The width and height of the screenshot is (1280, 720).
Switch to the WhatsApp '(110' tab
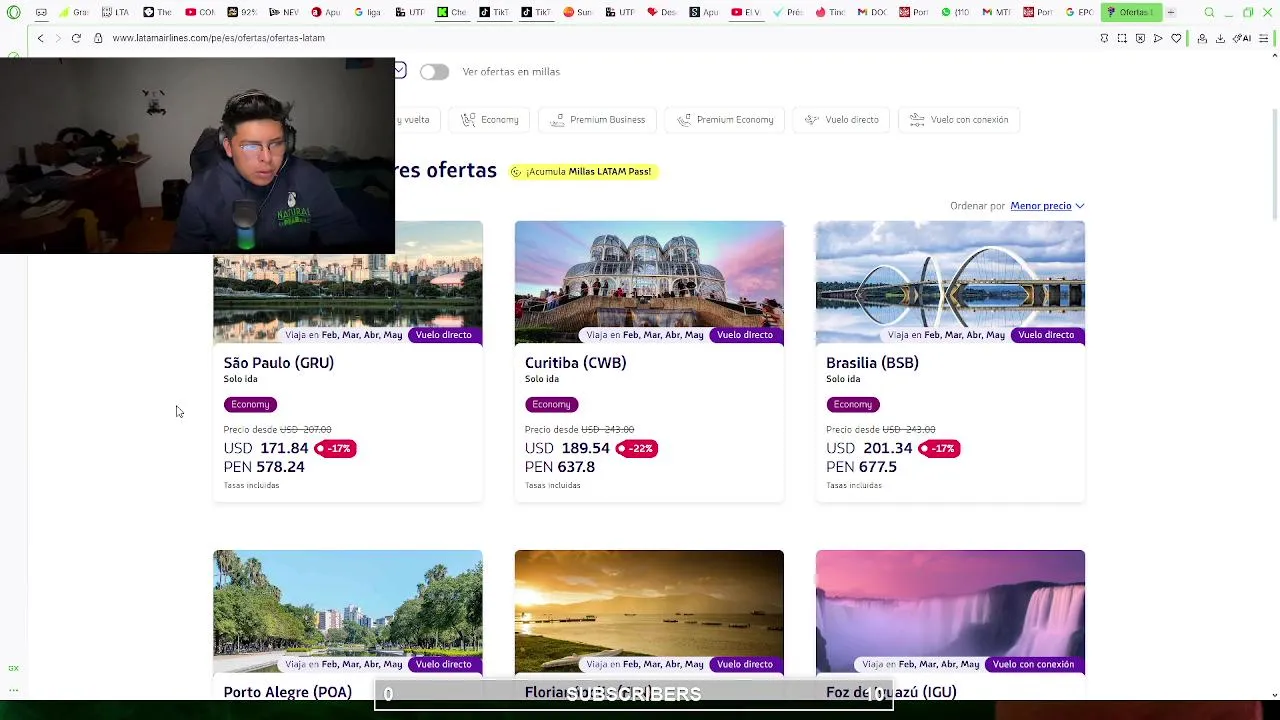[x=955, y=12]
